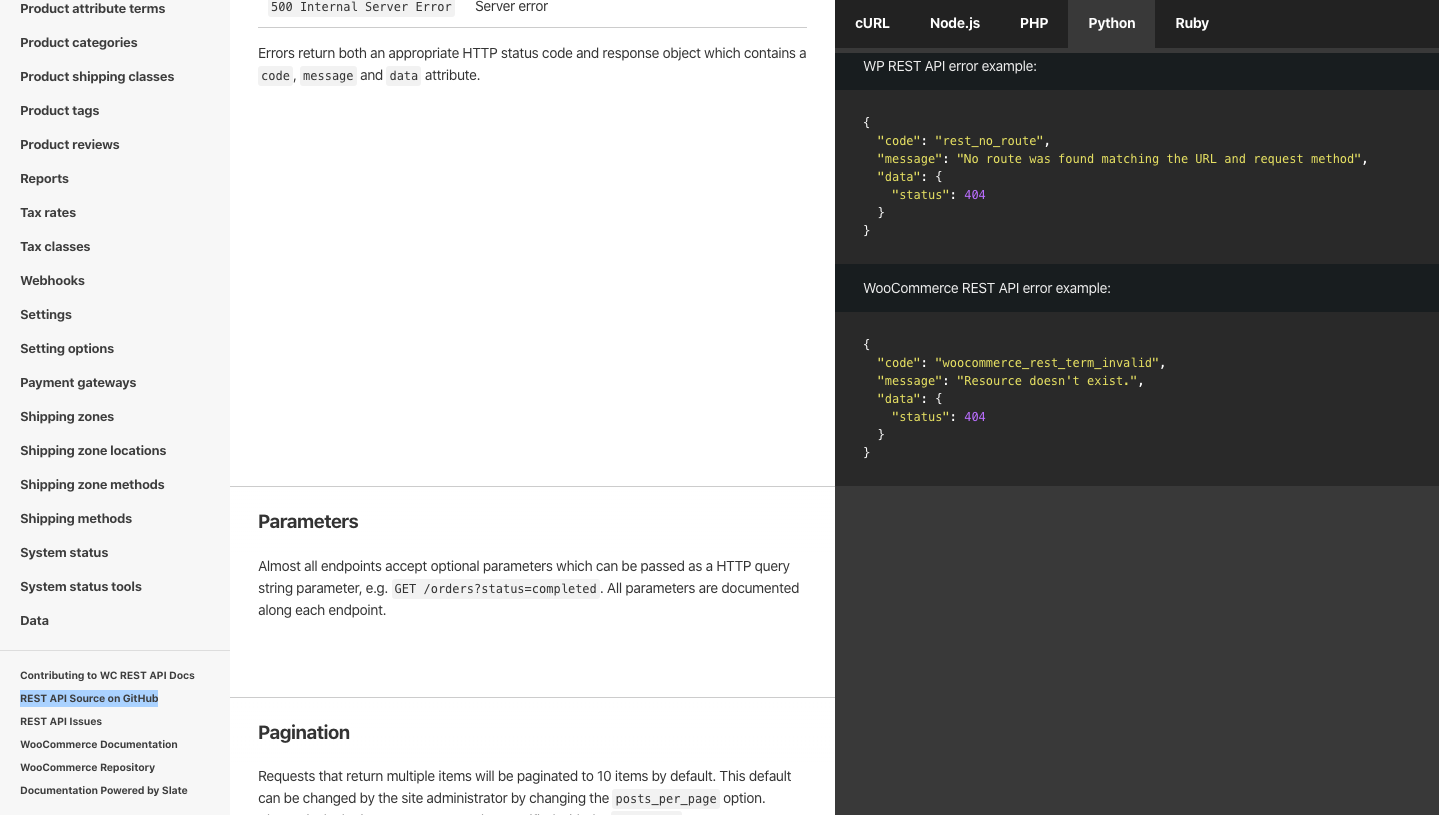
Task: Open the Shipping zones section
Action: [x=66, y=416]
